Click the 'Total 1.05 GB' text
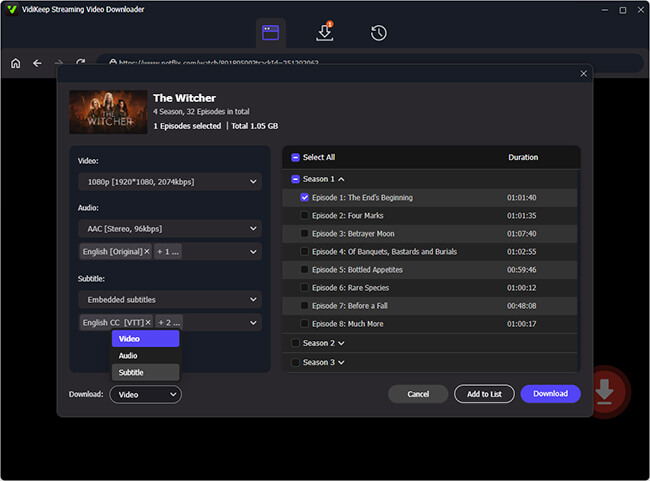This screenshot has width=650, height=481. coord(255,126)
